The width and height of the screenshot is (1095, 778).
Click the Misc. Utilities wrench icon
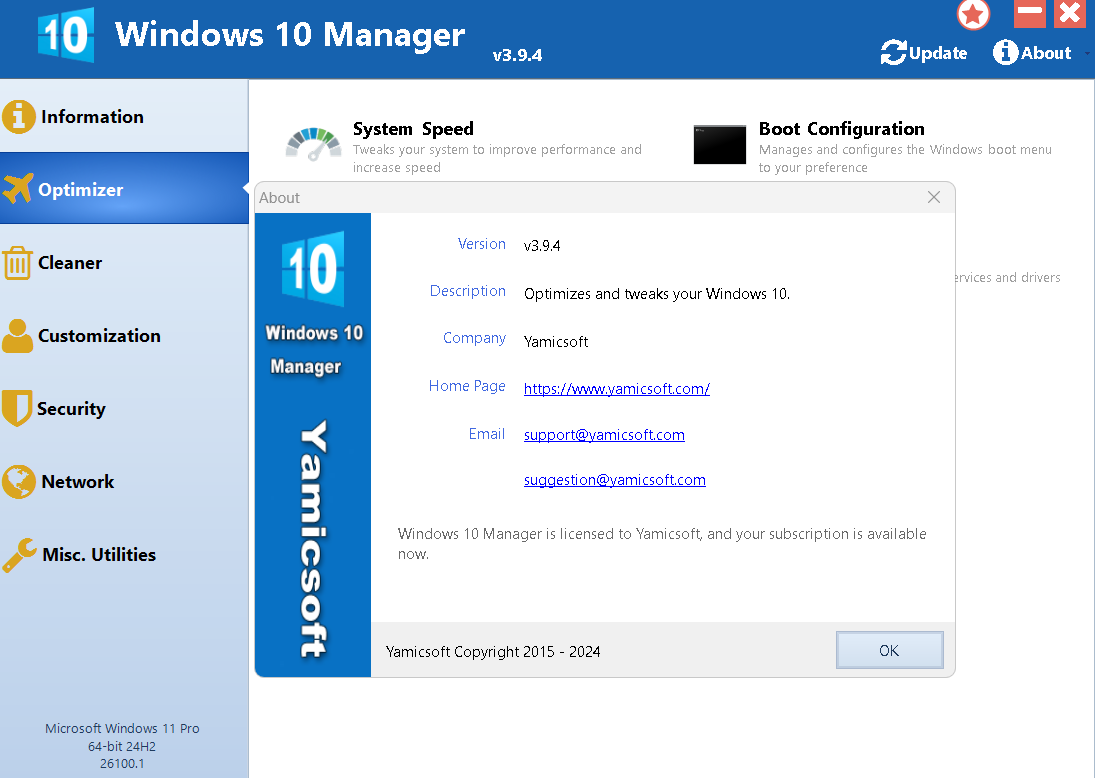19,555
